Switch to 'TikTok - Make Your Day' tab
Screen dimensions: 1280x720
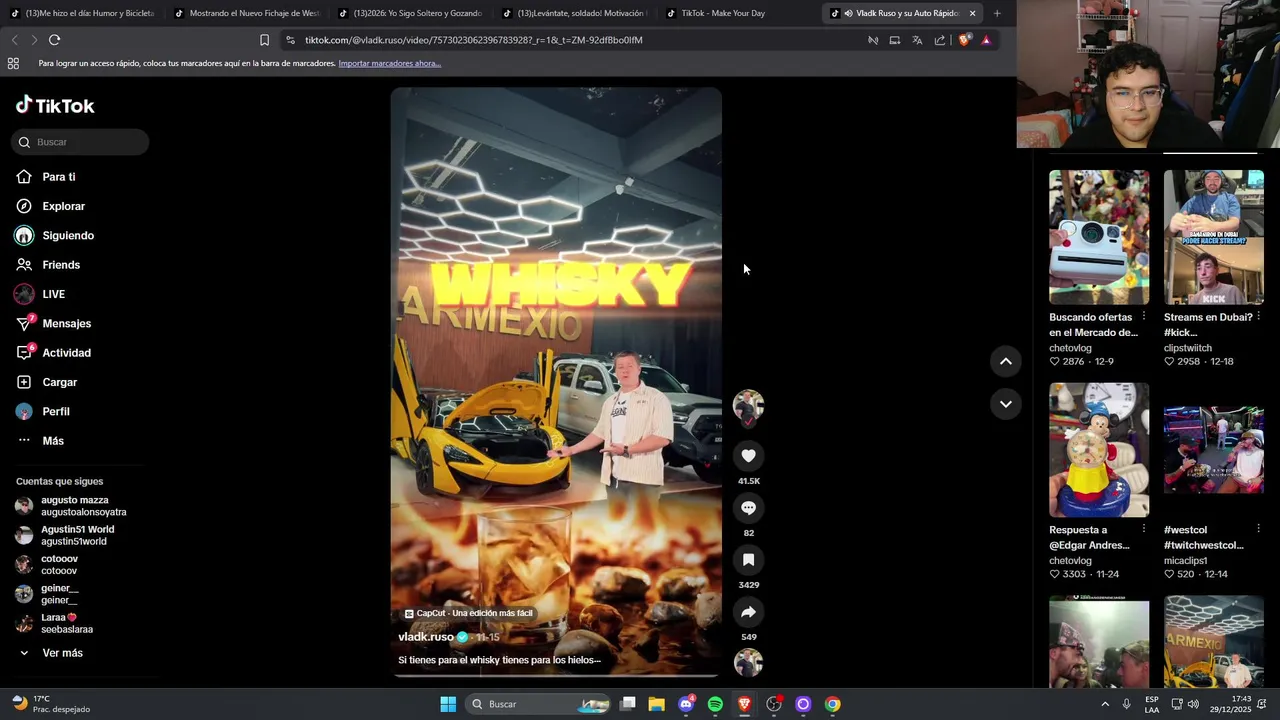coord(738,13)
